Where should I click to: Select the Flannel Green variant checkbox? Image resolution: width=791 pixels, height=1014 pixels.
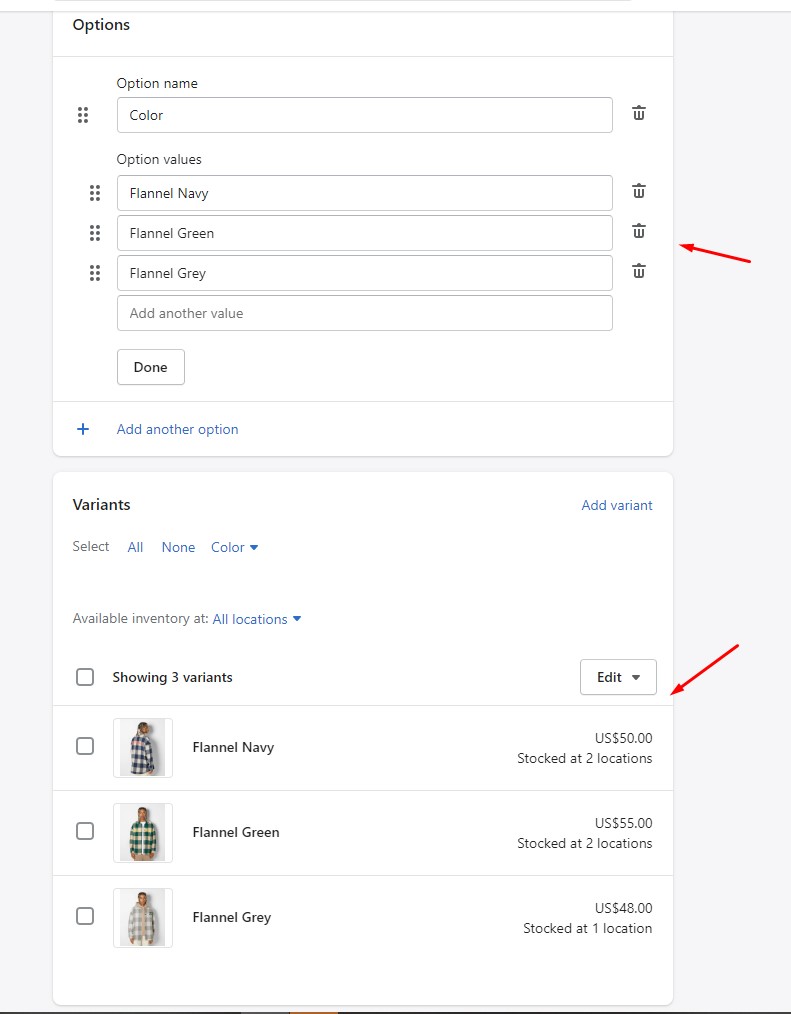coord(85,831)
